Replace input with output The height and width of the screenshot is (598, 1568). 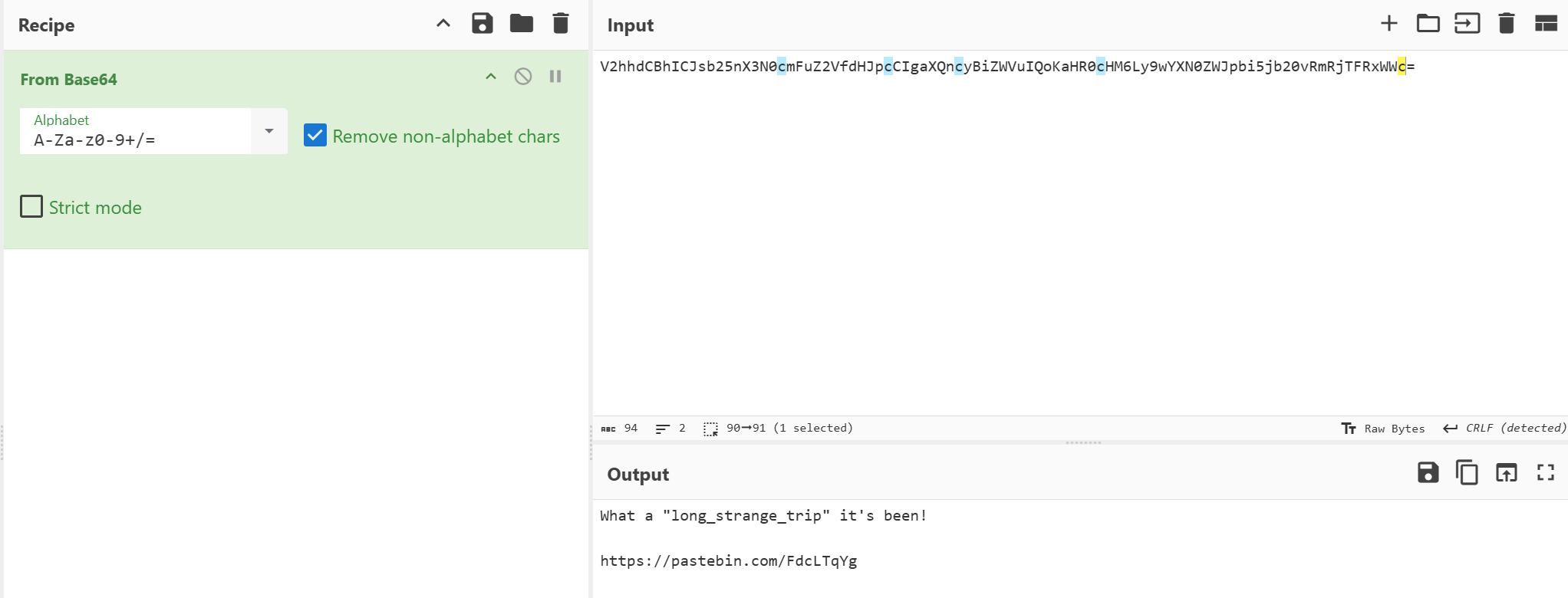pyautogui.click(x=1506, y=473)
